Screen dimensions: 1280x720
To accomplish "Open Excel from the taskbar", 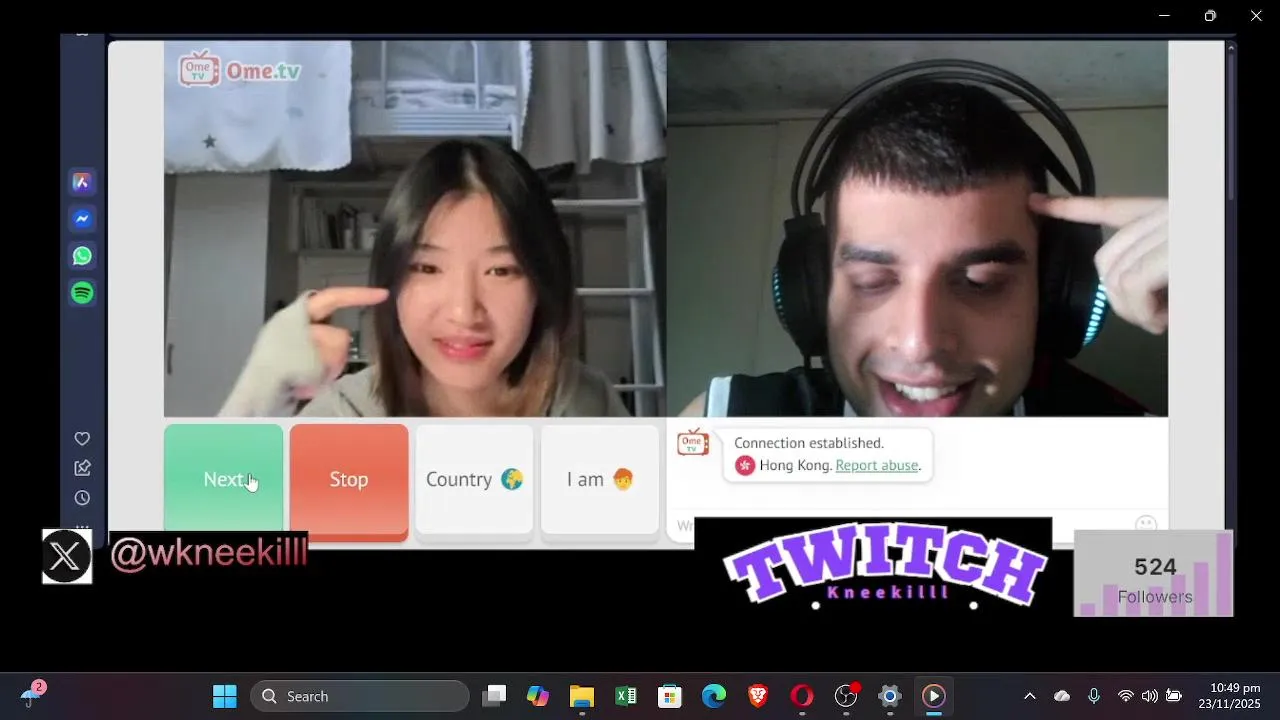I will click(x=626, y=696).
